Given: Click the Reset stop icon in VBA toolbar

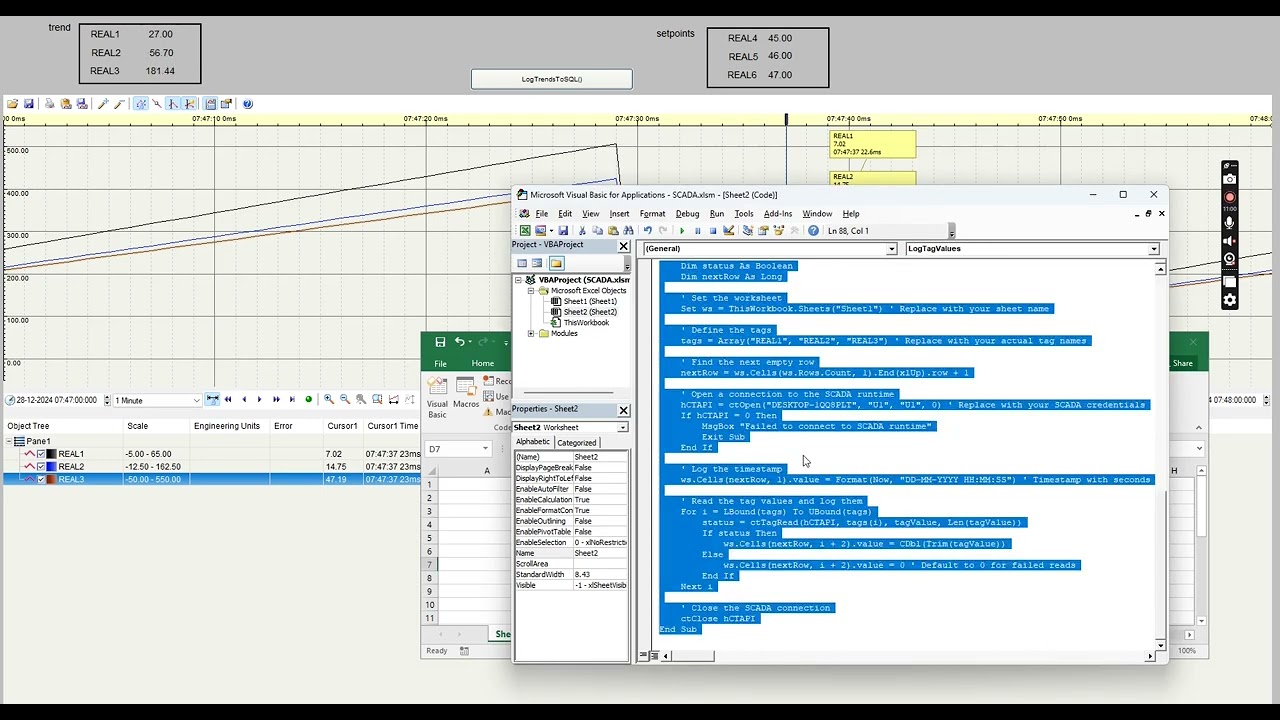Looking at the screenshot, I should tap(713, 231).
